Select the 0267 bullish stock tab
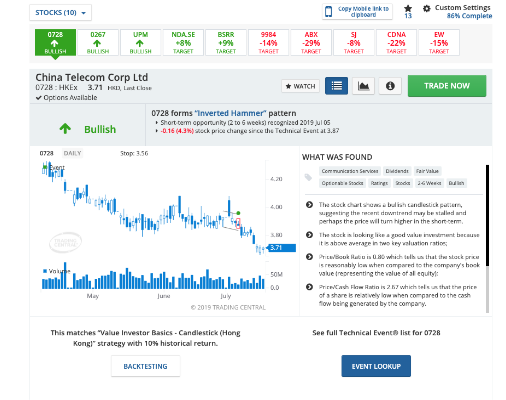 [x=98, y=42]
